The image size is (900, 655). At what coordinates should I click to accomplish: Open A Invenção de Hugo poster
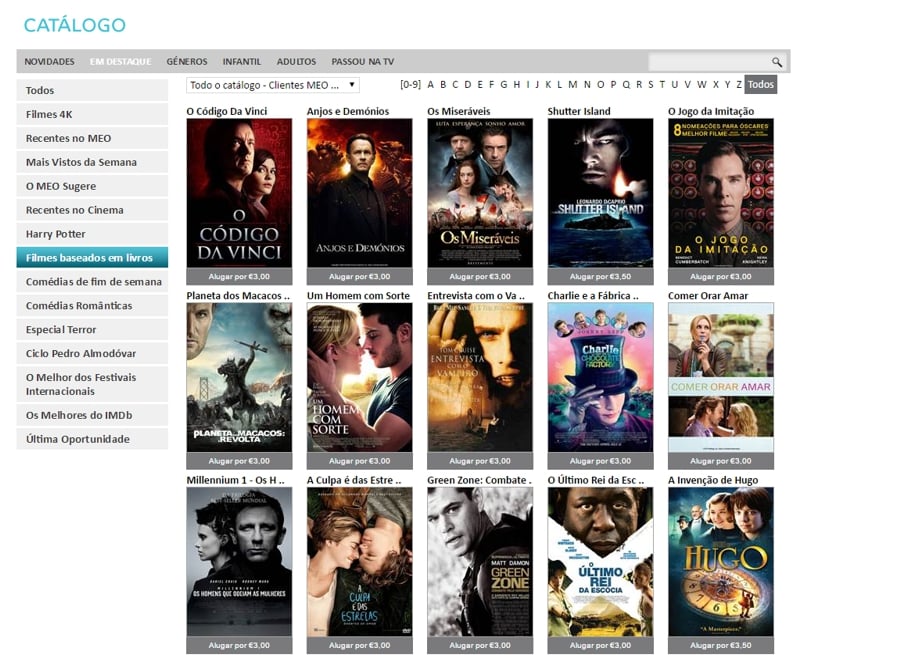tap(721, 561)
